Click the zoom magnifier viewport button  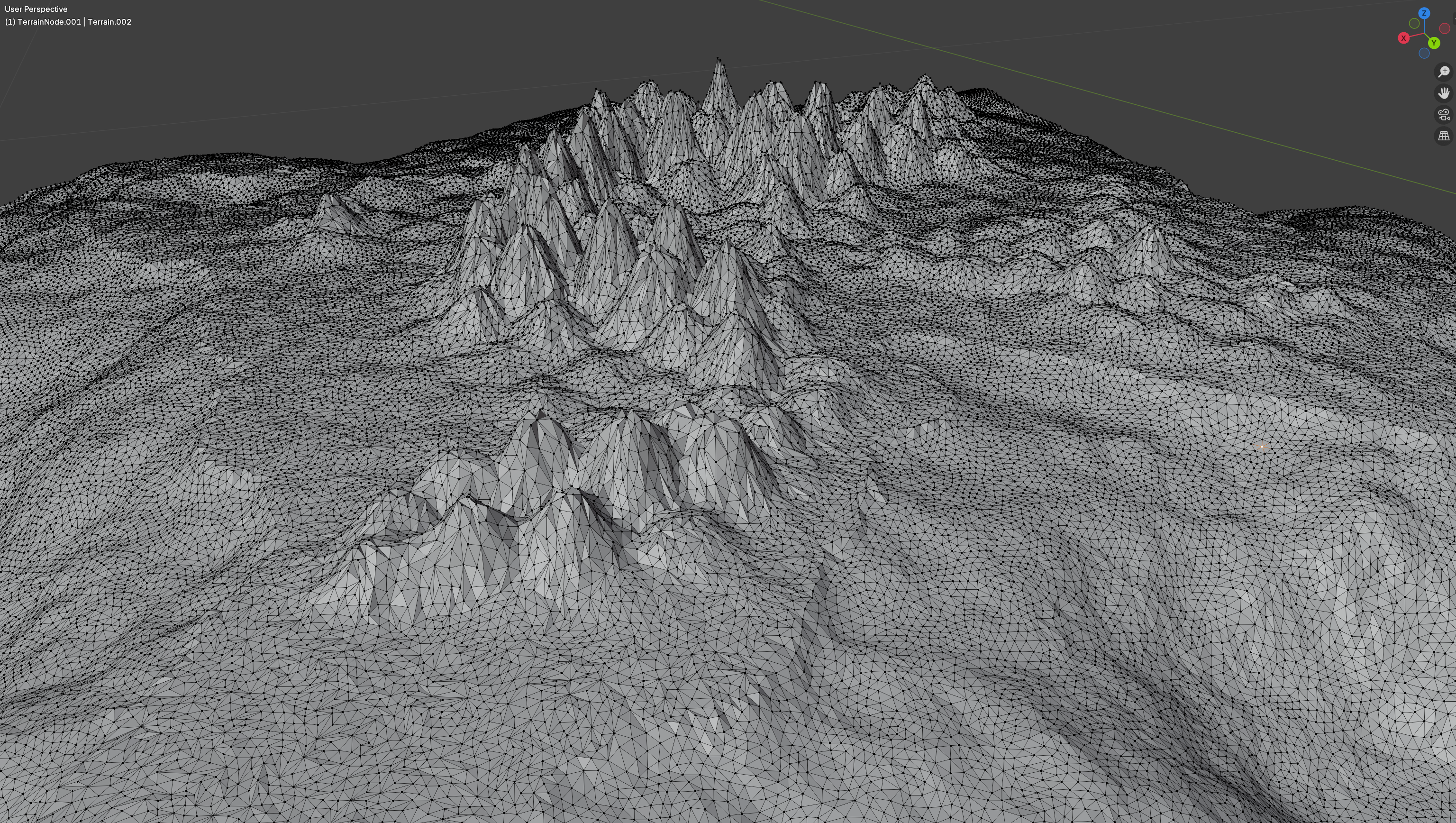1444,72
